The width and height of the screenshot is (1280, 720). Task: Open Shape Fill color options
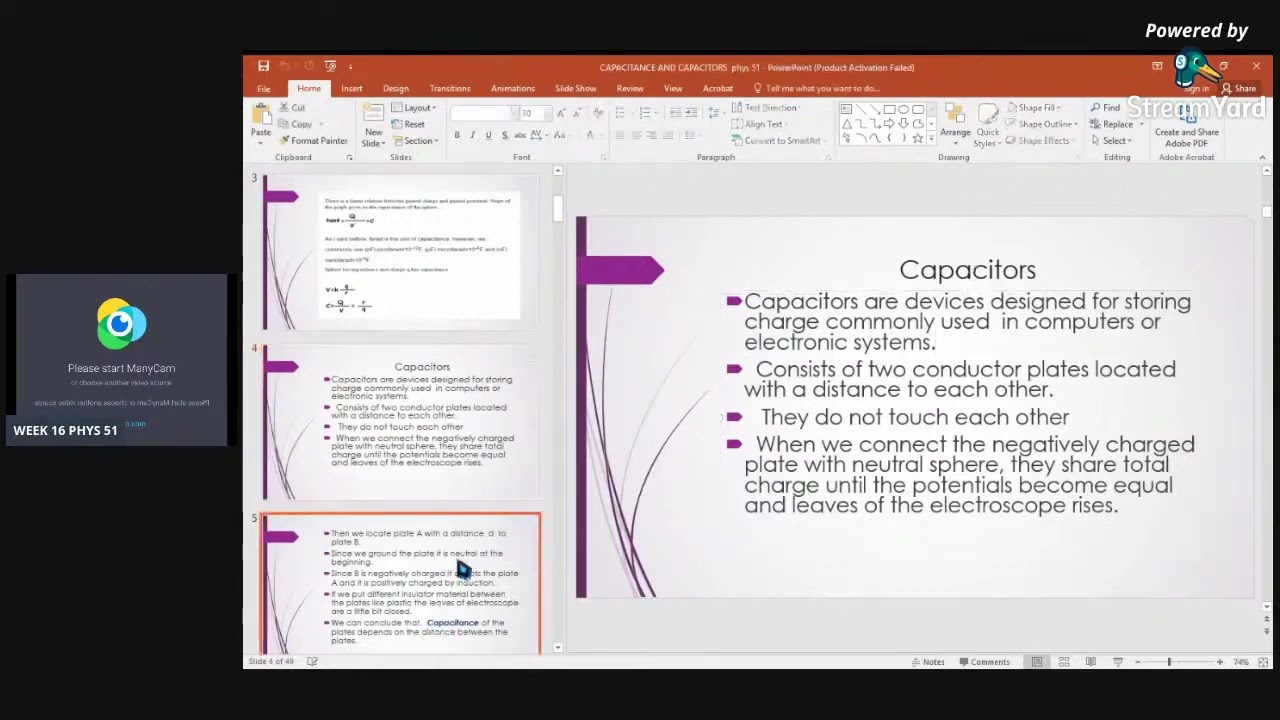click(1034, 108)
